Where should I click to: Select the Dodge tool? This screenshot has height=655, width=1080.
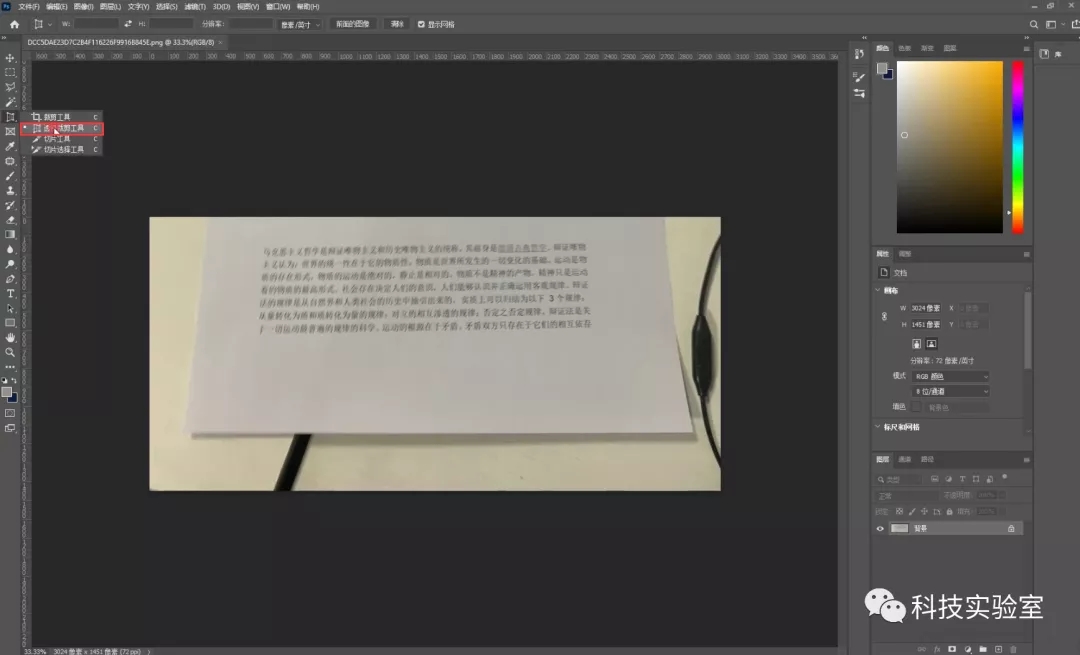10,264
